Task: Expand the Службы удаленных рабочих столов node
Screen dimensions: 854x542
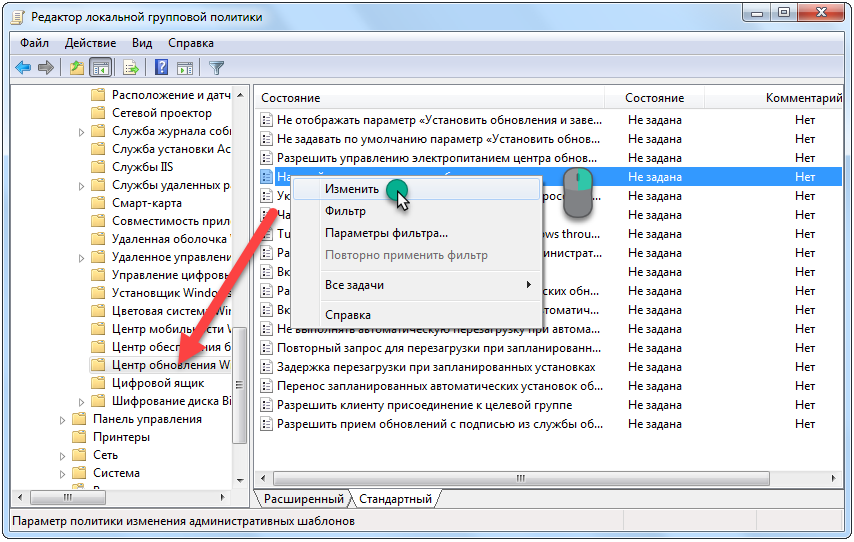Action: (x=81, y=185)
